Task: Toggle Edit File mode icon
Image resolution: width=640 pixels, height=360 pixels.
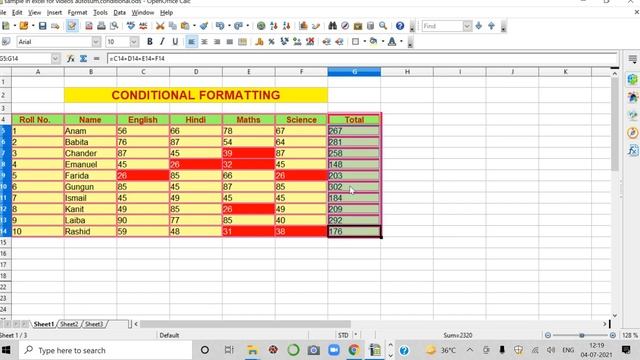Action: tap(72, 26)
